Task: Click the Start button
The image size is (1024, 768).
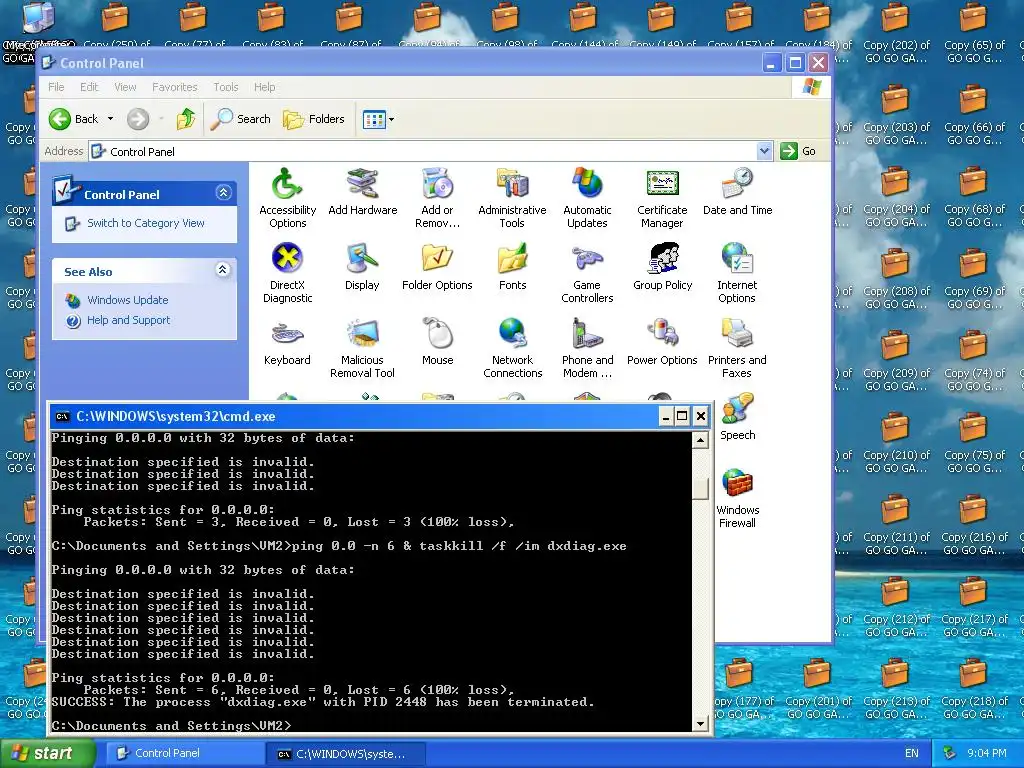Action: [x=47, y=753]
